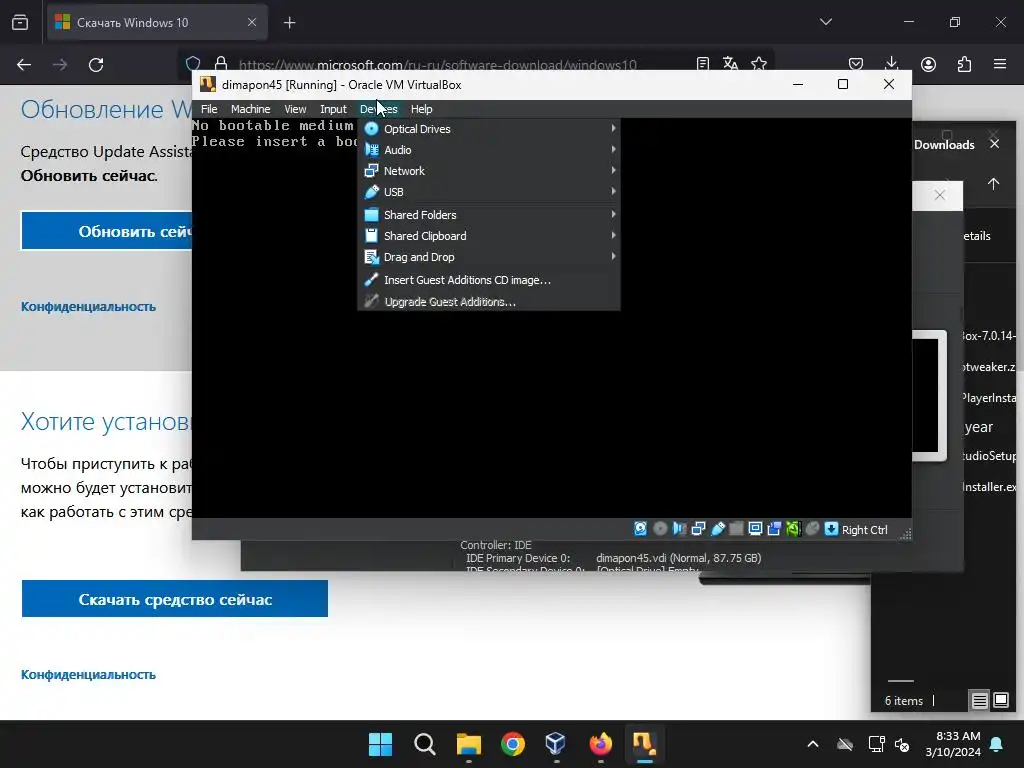Screen dimensions: 1024x768
Task: Bookmark this page with star icon
Action: pyautogui.click(x=759, y=64)
